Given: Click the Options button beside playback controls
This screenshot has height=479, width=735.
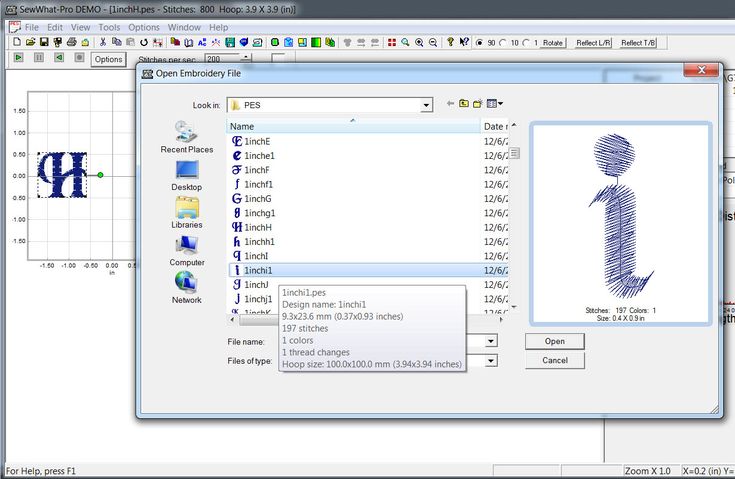Looking at the screenshot, I should coord(108,59).
